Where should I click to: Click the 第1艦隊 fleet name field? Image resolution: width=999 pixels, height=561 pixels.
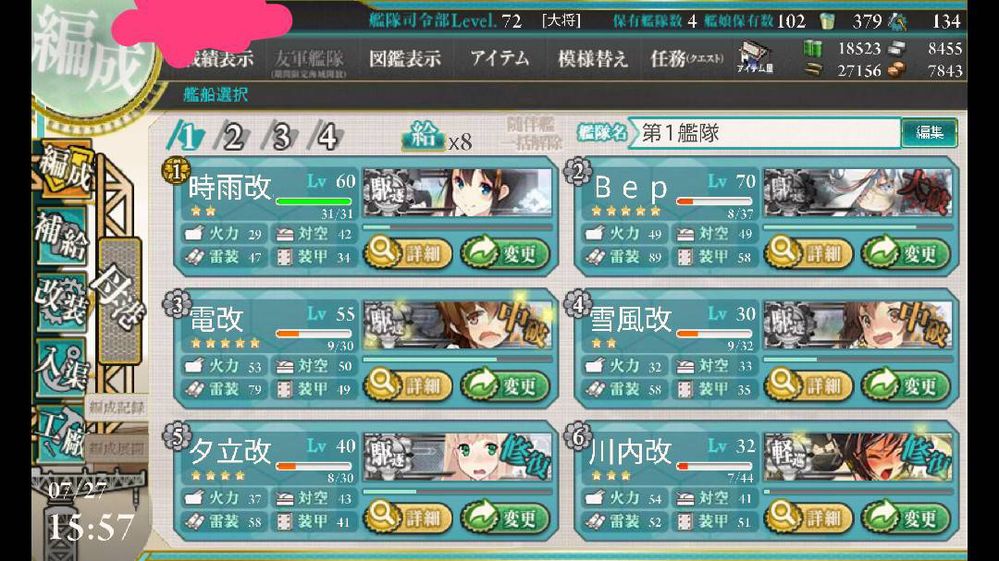[765, 132]
